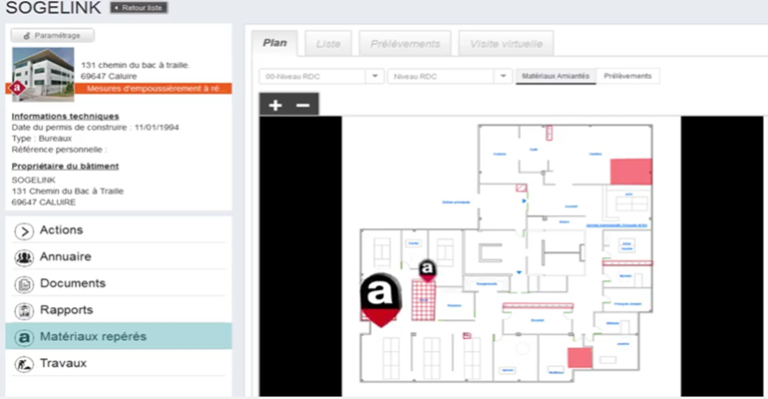Select the Matériaux repérés menu entry
The width and height of the screenshot is (768, 399).
click(x=118, y=336)
